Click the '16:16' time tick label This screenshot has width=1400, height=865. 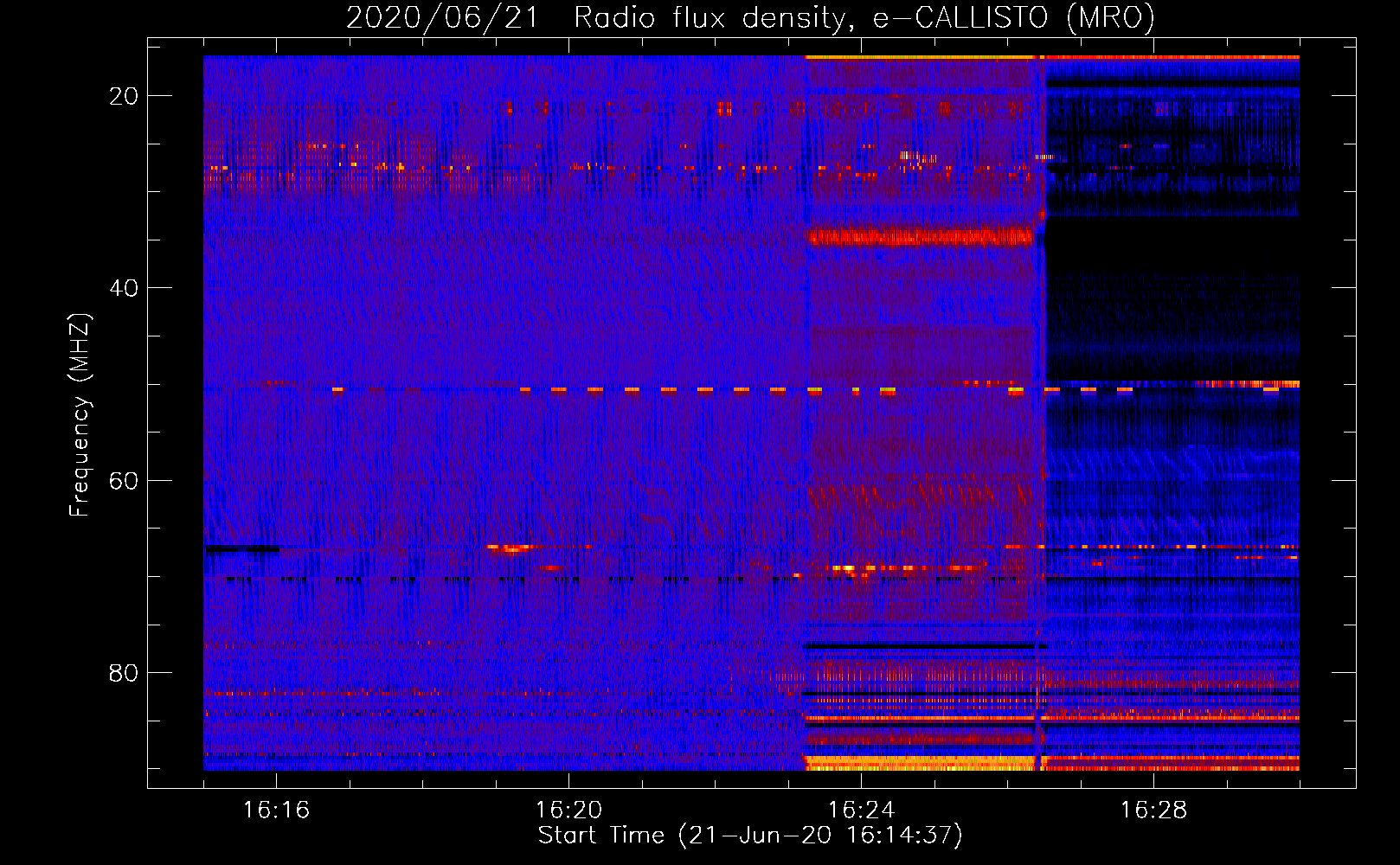[x=277, y=811]
